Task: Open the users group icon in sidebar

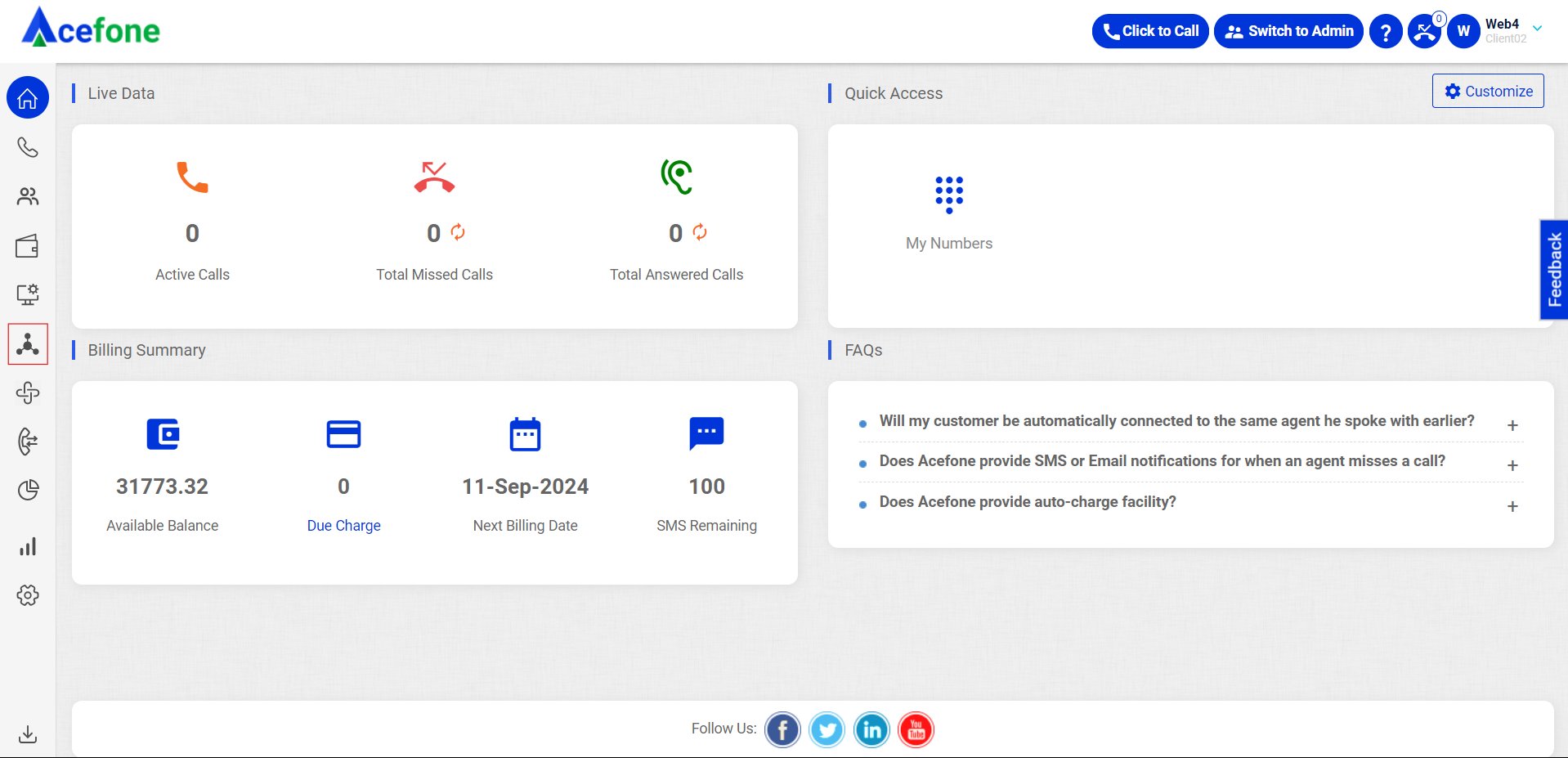Action: pos(28,196)
